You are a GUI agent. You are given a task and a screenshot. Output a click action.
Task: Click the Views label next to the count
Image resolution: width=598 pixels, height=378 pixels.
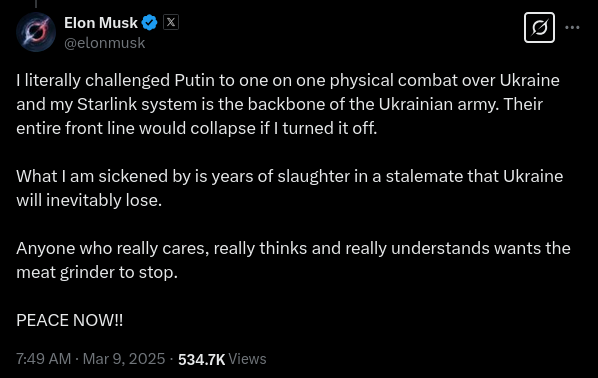tap(248, 359)
